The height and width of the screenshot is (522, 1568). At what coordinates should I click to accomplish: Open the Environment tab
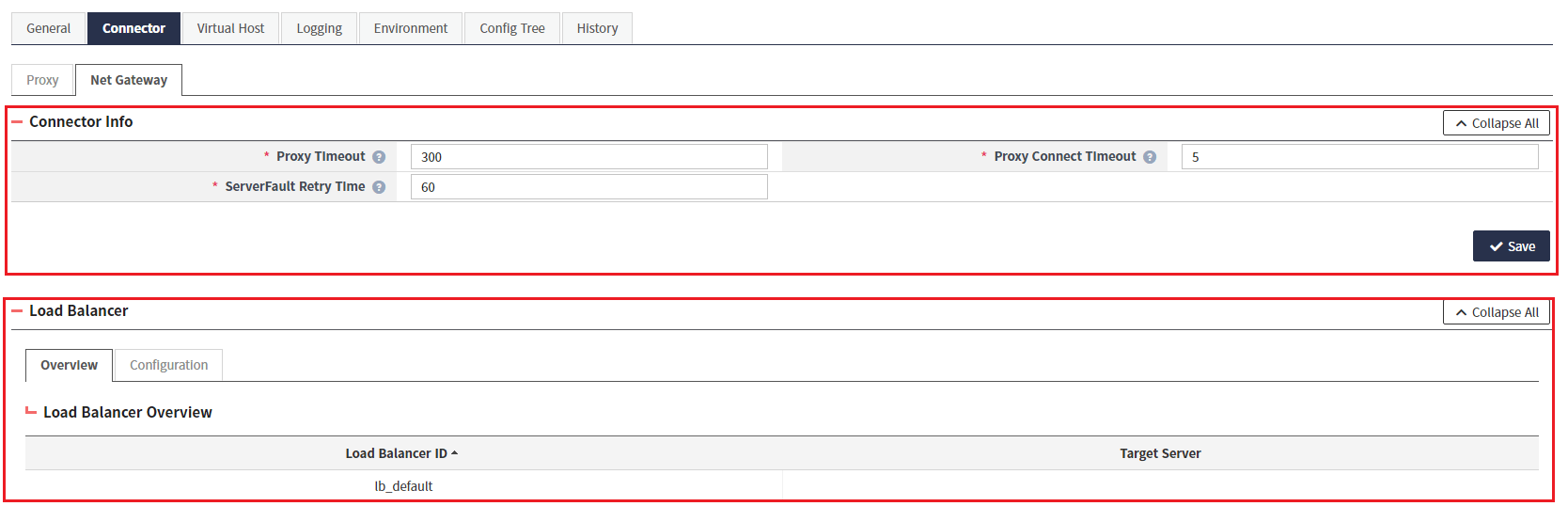click(x=411, y=28)
